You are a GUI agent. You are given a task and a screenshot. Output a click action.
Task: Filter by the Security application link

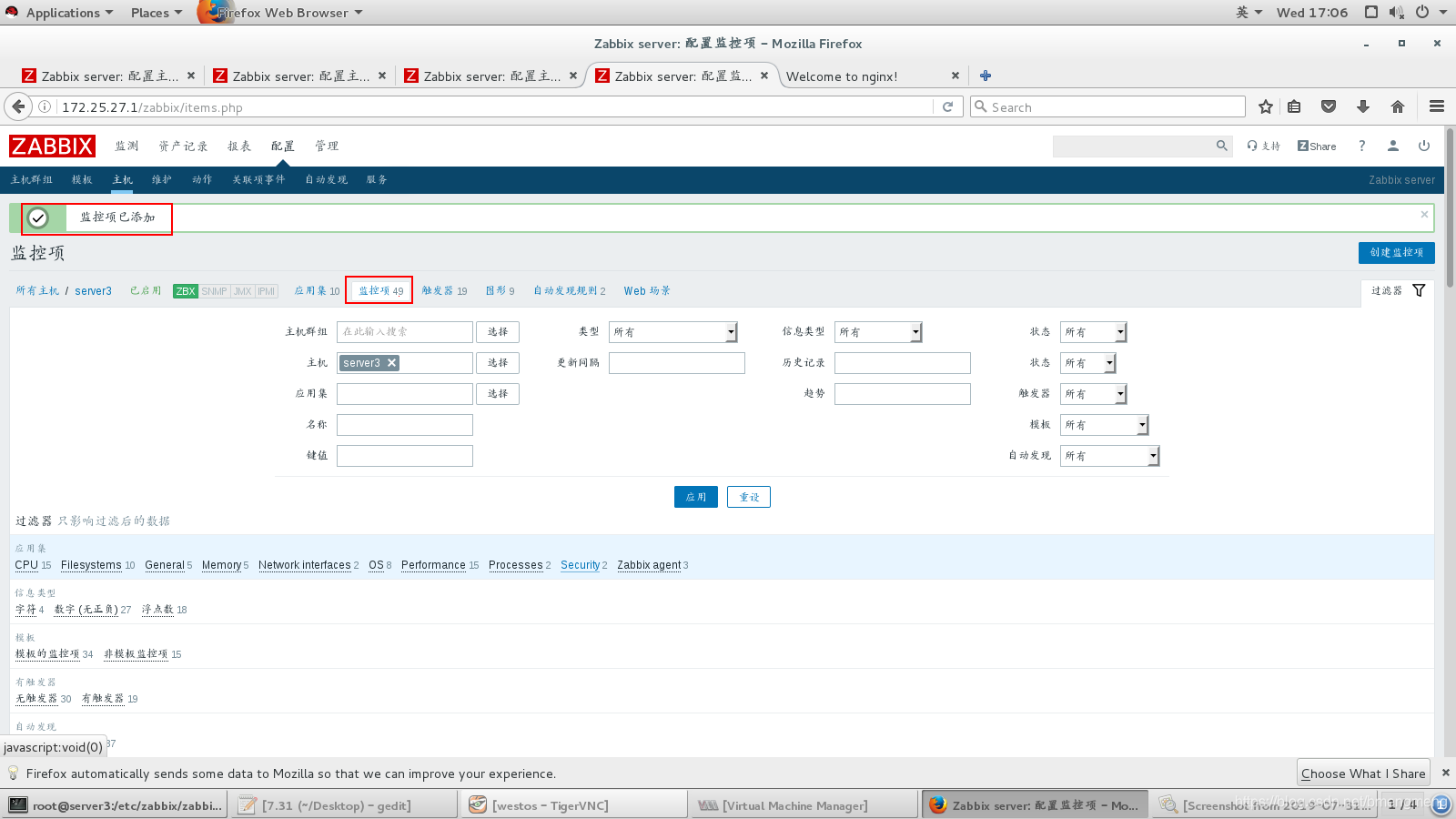tap(581, 565)
